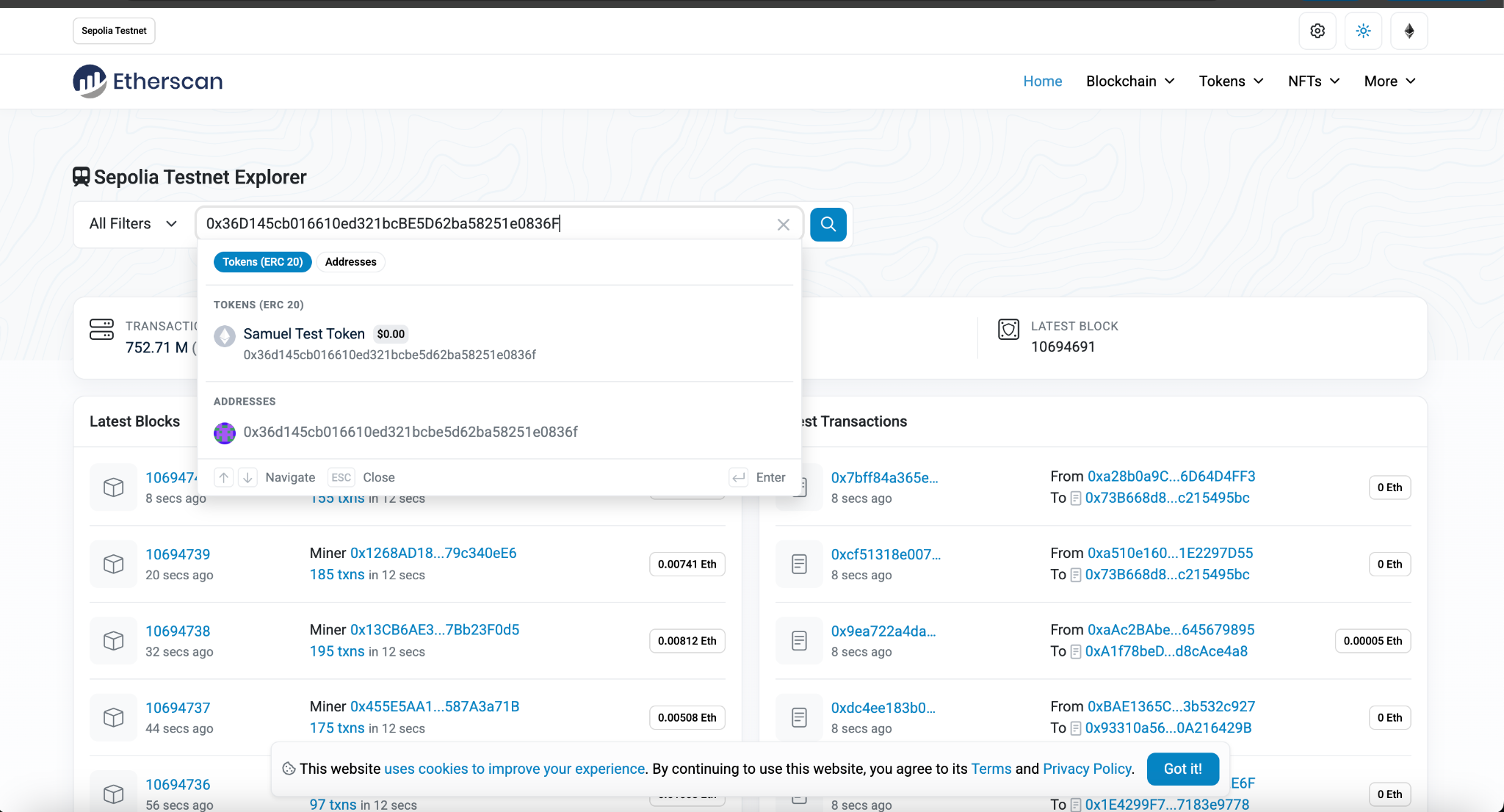
Task: Open the Samuel Test Token result
Action: pos(499,344)
